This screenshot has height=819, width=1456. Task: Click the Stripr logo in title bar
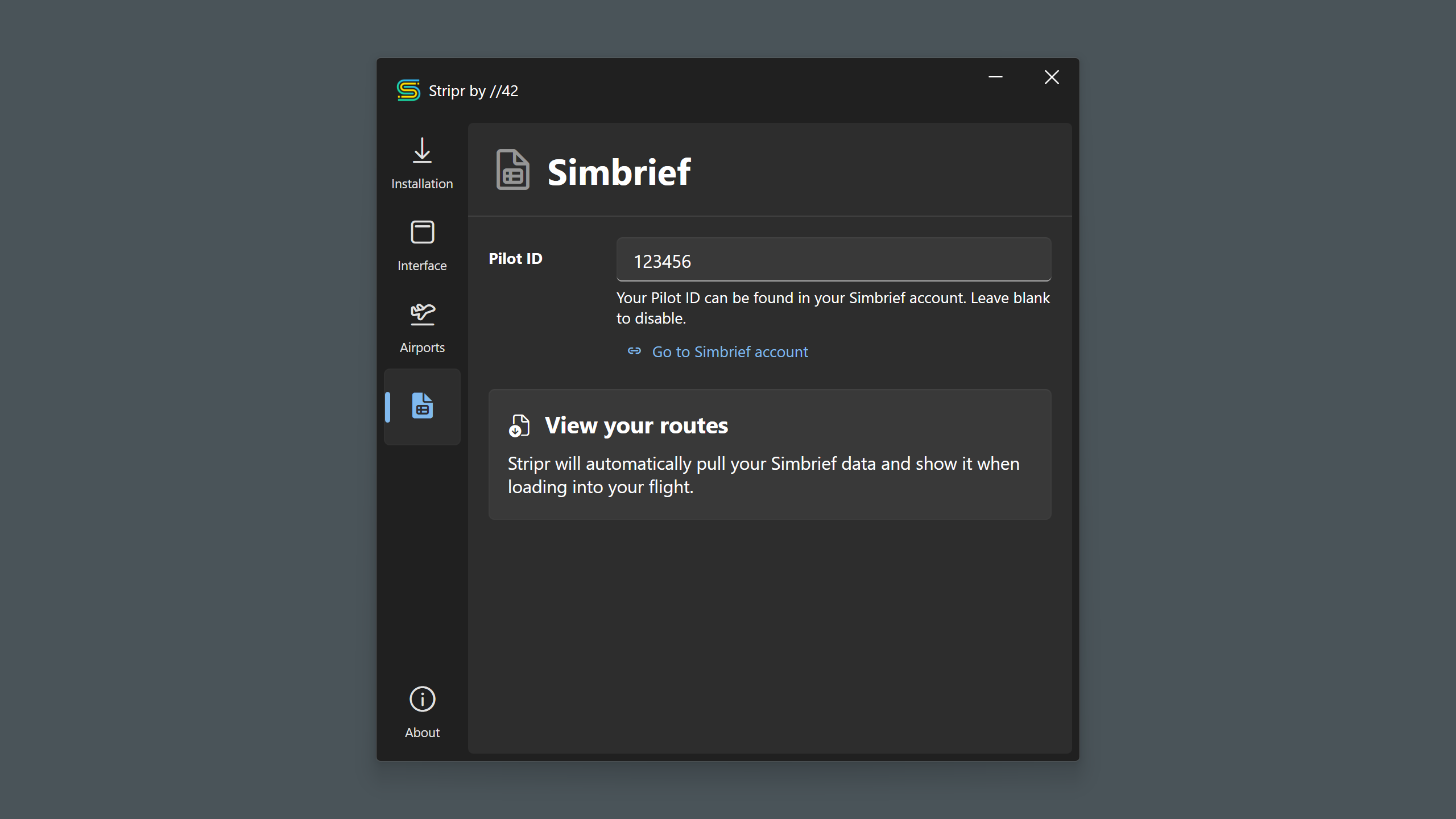tap(408, 90)
